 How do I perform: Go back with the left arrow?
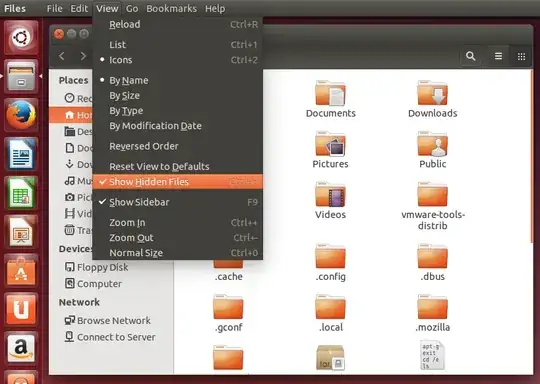pyautogui.click(x=62, y=56)
